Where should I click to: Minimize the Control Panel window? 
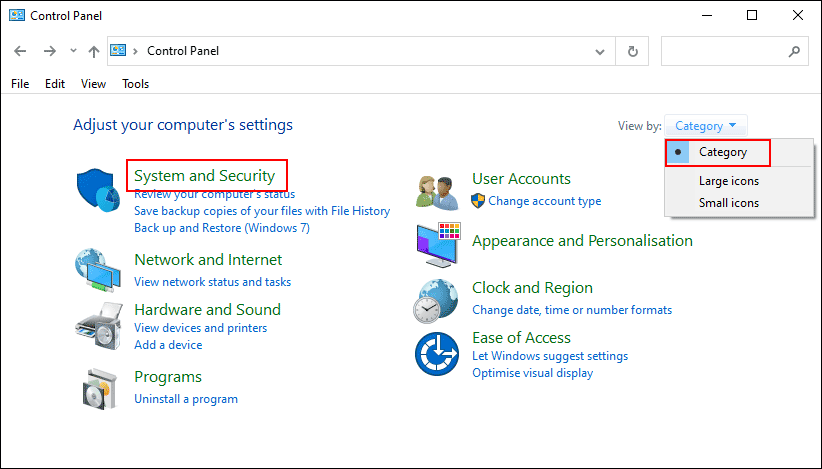coord(707,15)
